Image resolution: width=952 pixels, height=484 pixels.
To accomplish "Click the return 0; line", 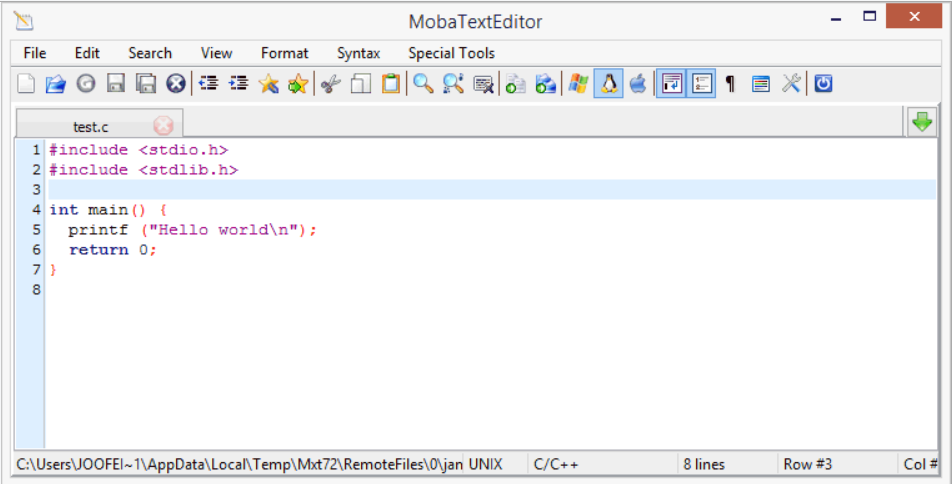I will click(x=113, y=250).
